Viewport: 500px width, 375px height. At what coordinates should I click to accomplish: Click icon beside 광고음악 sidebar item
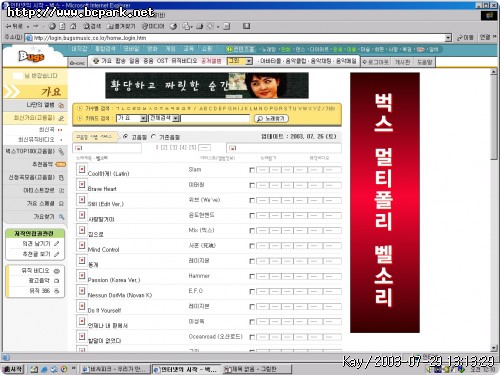coord(57,281)
